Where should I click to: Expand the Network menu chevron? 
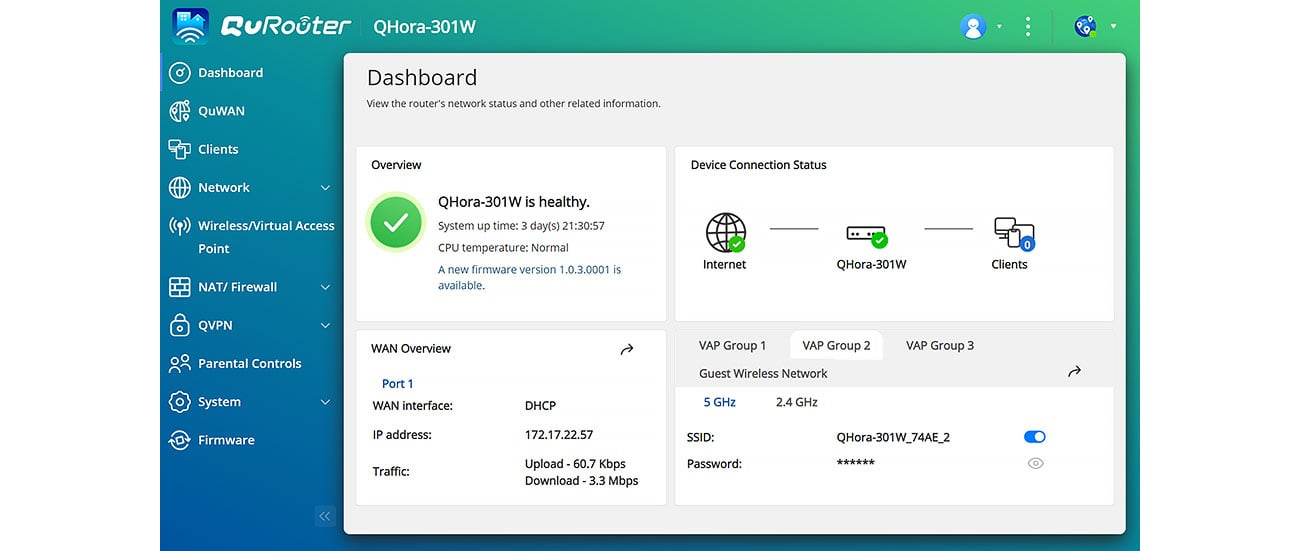(x=325, y=188)
